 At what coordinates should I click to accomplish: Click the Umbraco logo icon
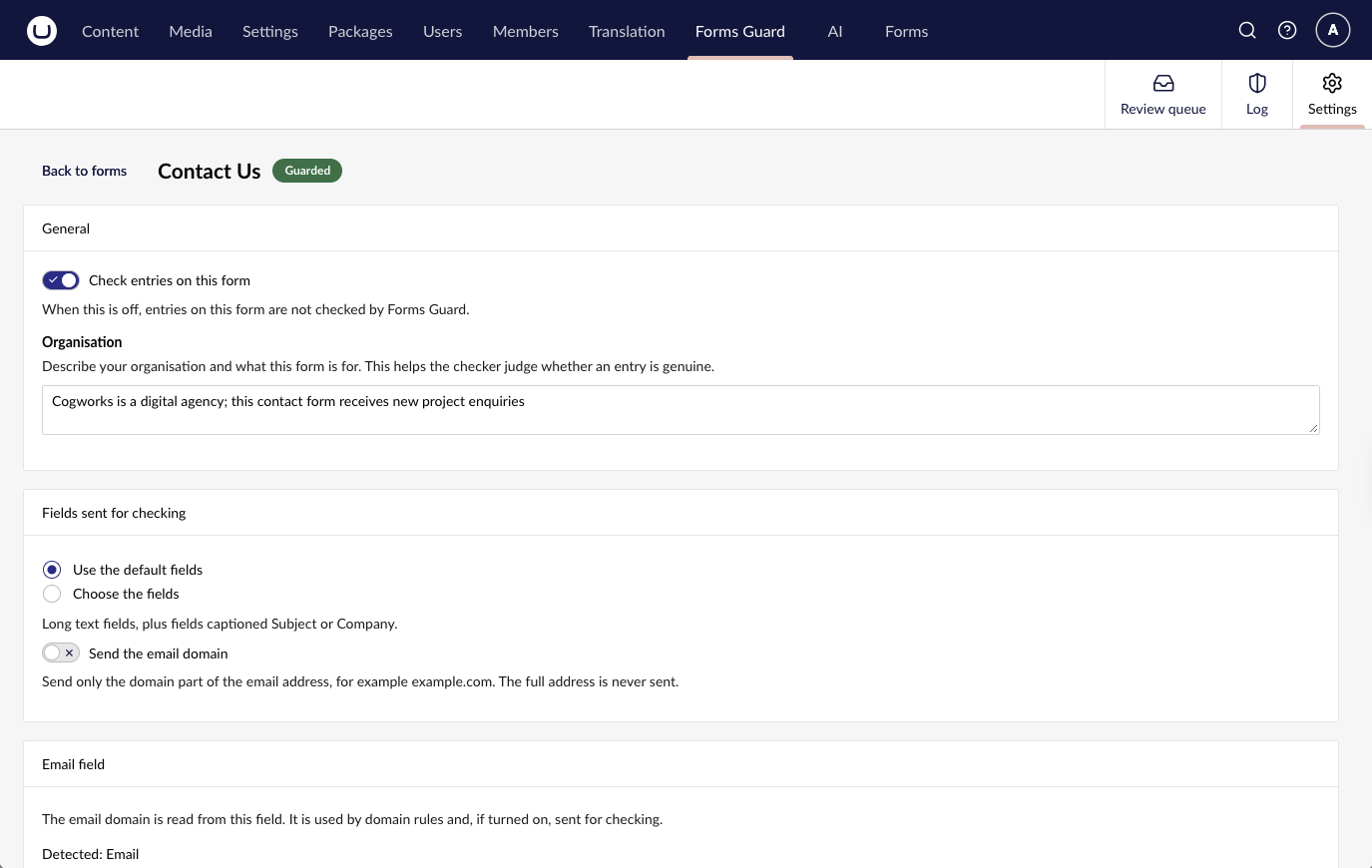pos(42,31)
